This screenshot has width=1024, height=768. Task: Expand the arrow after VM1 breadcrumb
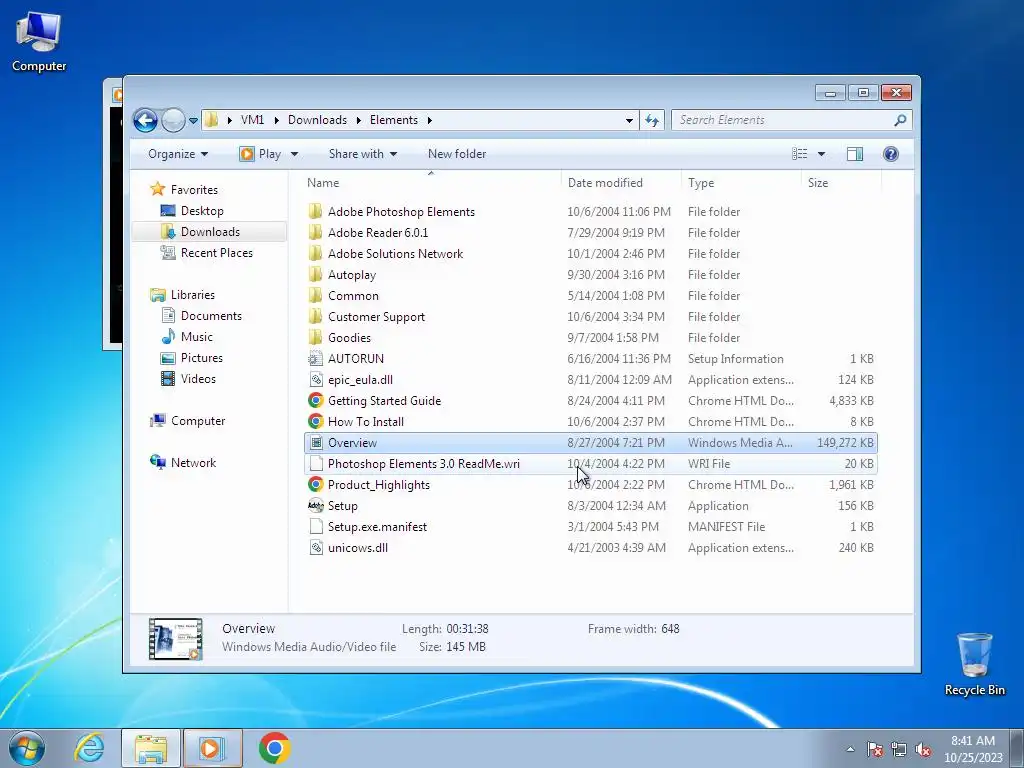click(x=276, y=120)
